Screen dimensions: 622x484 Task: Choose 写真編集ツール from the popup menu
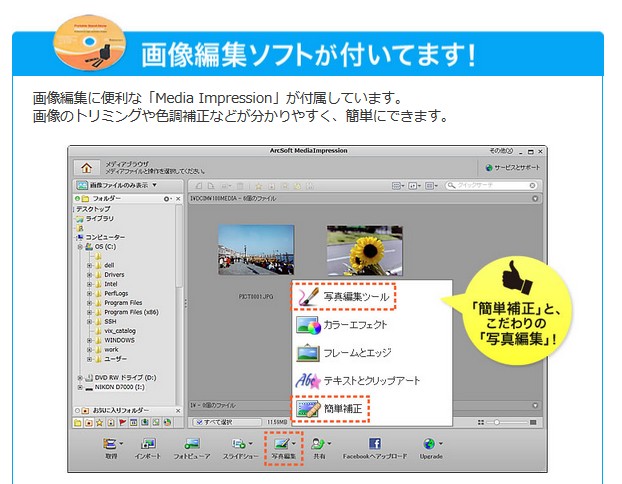pyautogui.click(x=344, y=296)
